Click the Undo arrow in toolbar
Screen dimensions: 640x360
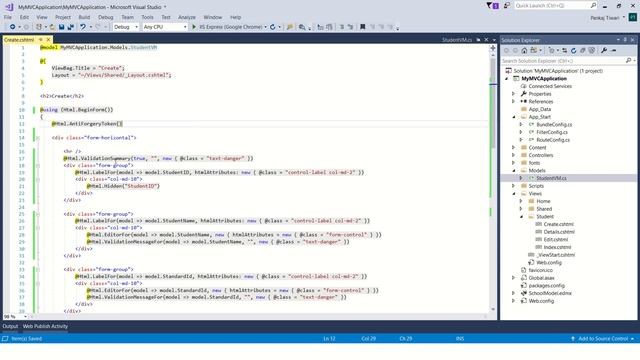(82, 27)
